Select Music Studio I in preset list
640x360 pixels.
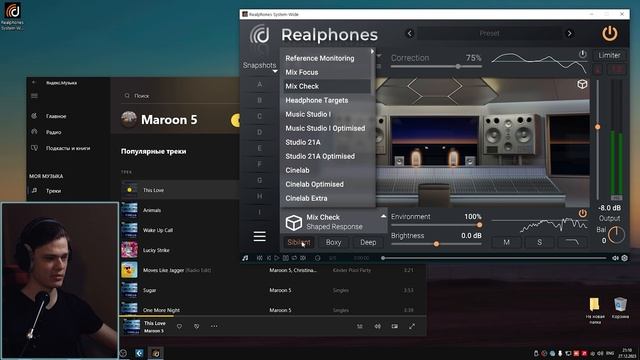pyautogui.click(x=308, y=114)
